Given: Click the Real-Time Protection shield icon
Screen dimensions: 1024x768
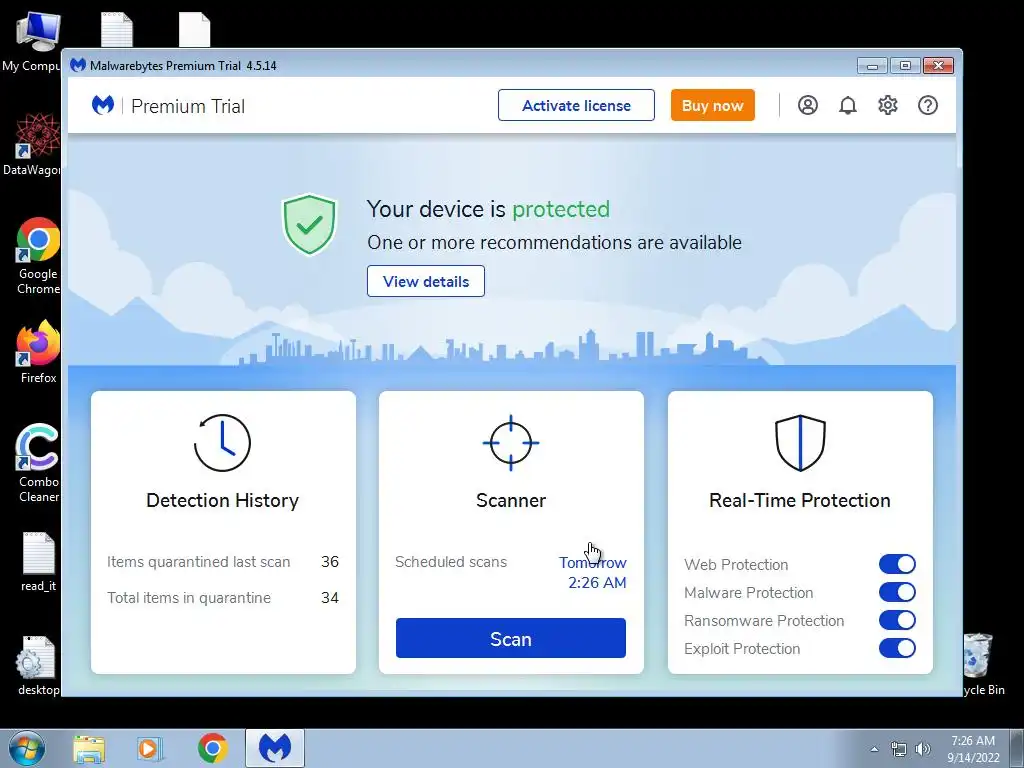Looking at the screenshot, I should (x=800, y=443).
